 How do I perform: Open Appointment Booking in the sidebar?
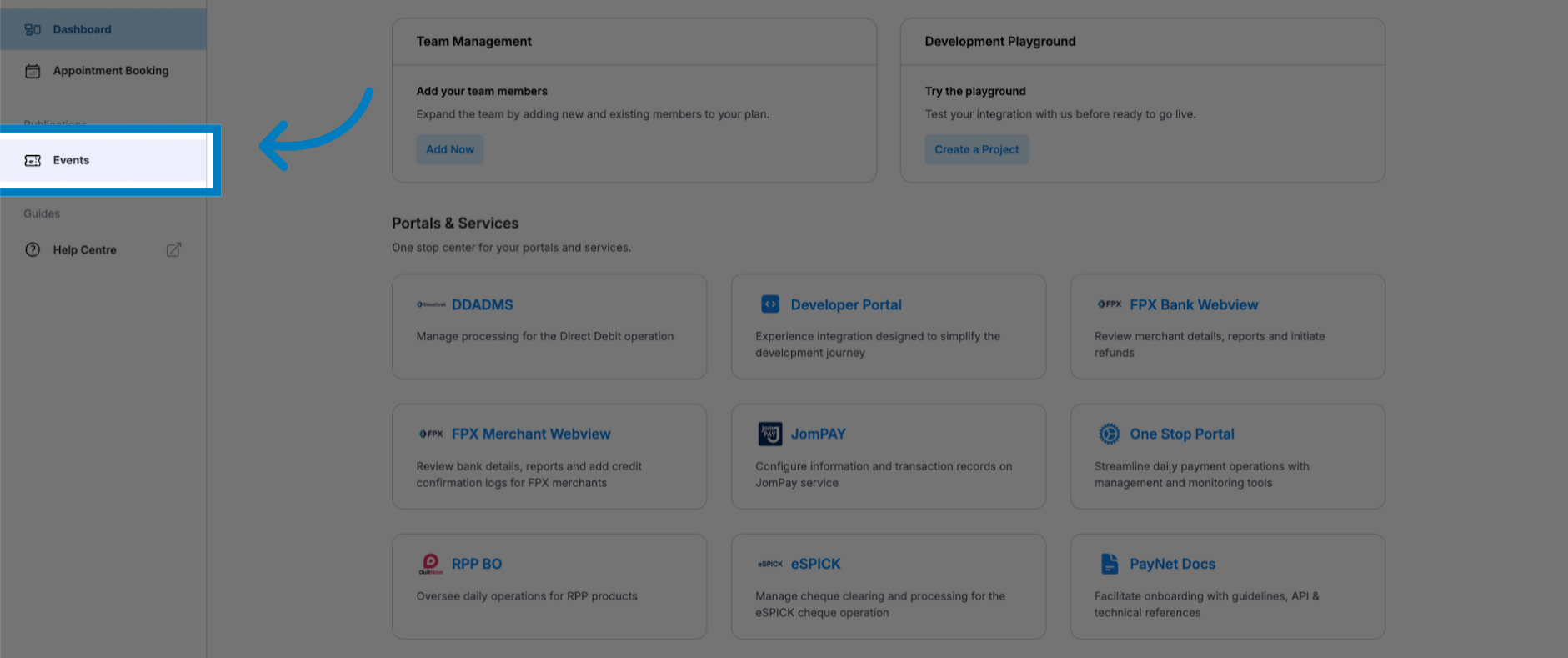(103, 71)
